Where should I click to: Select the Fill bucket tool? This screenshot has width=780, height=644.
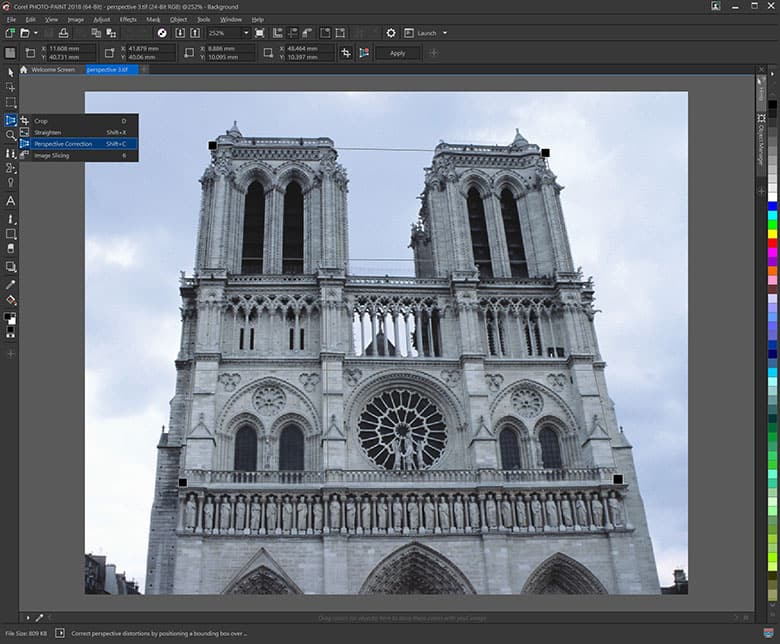pyautogui.click(x=11, y=300)
